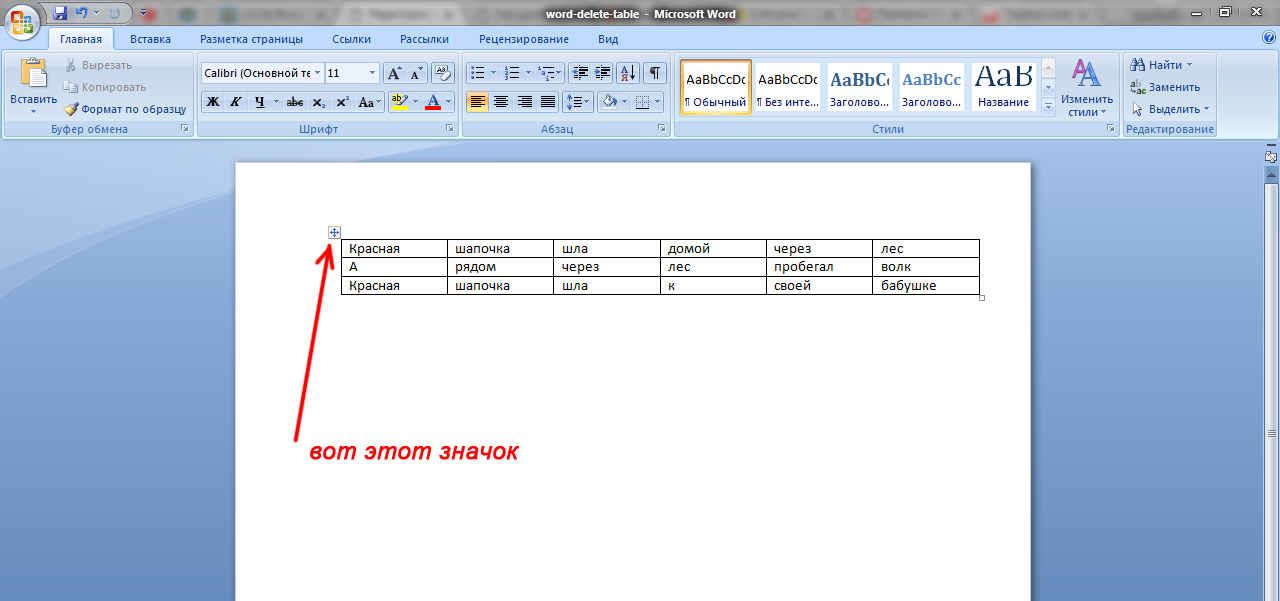Customize Quick Access toolbar dropdown
1280x601 pixels.
(x=146, y=14)
